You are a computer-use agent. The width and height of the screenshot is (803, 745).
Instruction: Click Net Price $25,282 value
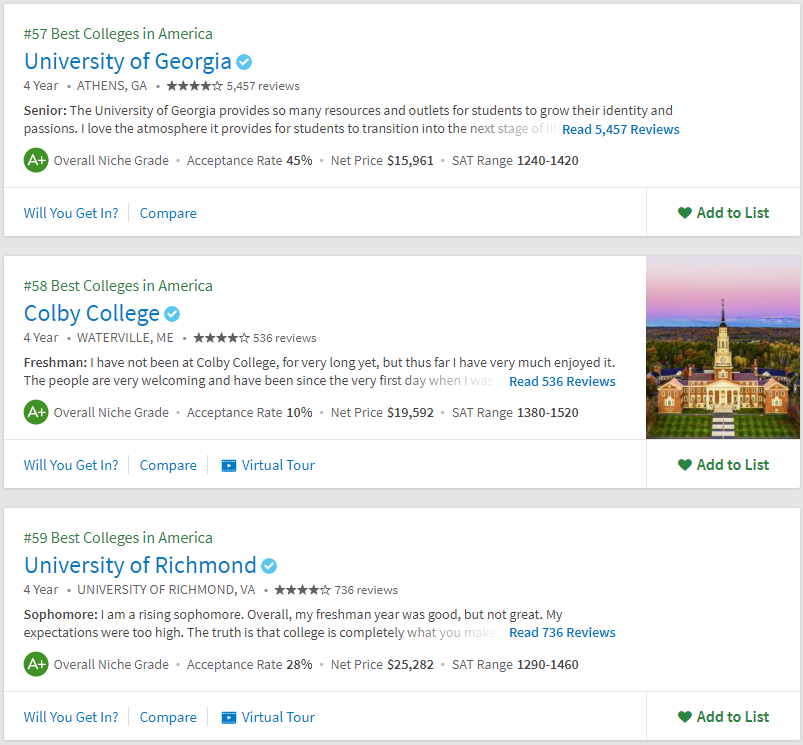tap(410, 665)
